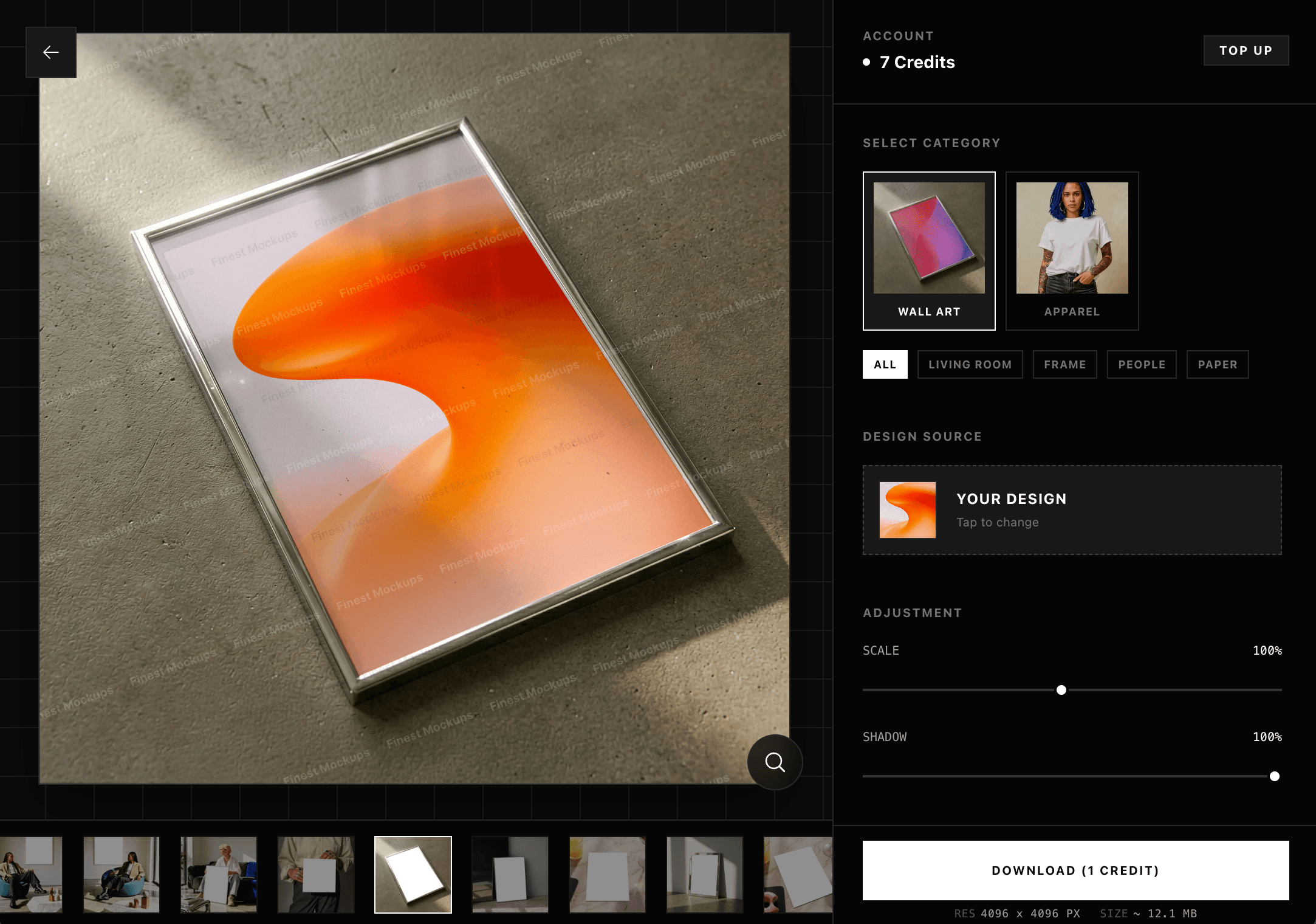Select the mockup of woman sitting on beanbag

[x=120, y=875]
